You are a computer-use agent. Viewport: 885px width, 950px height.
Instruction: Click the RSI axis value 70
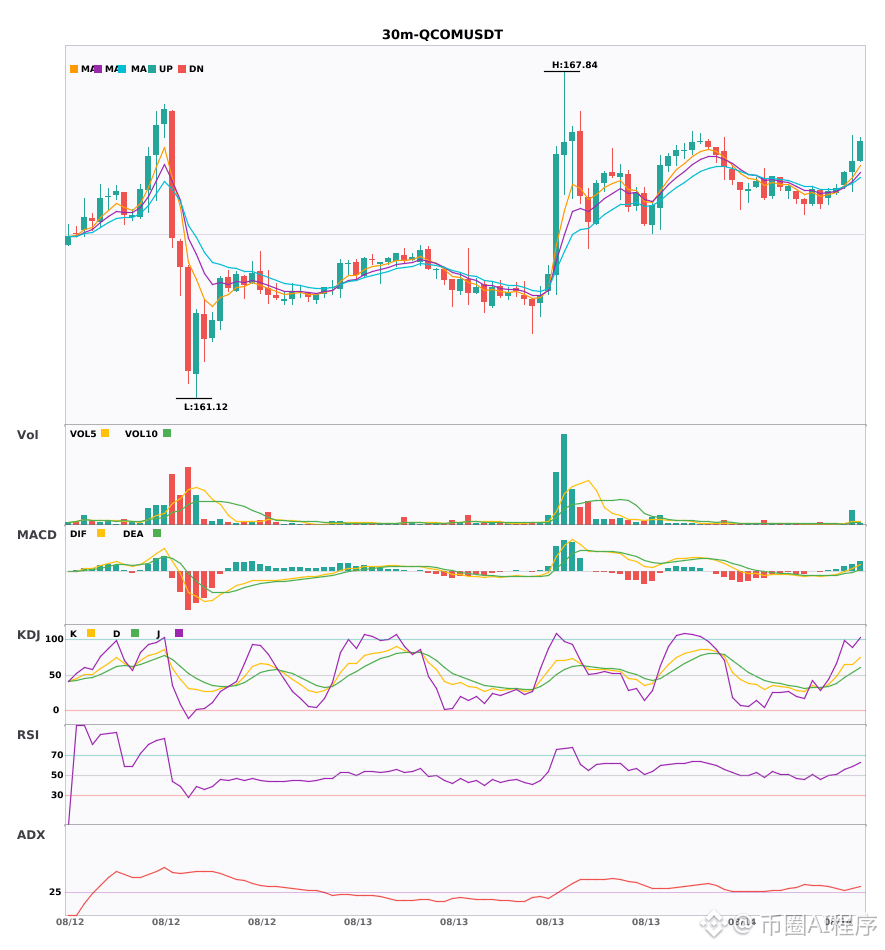pyautogui.click(x=57, y=755)
